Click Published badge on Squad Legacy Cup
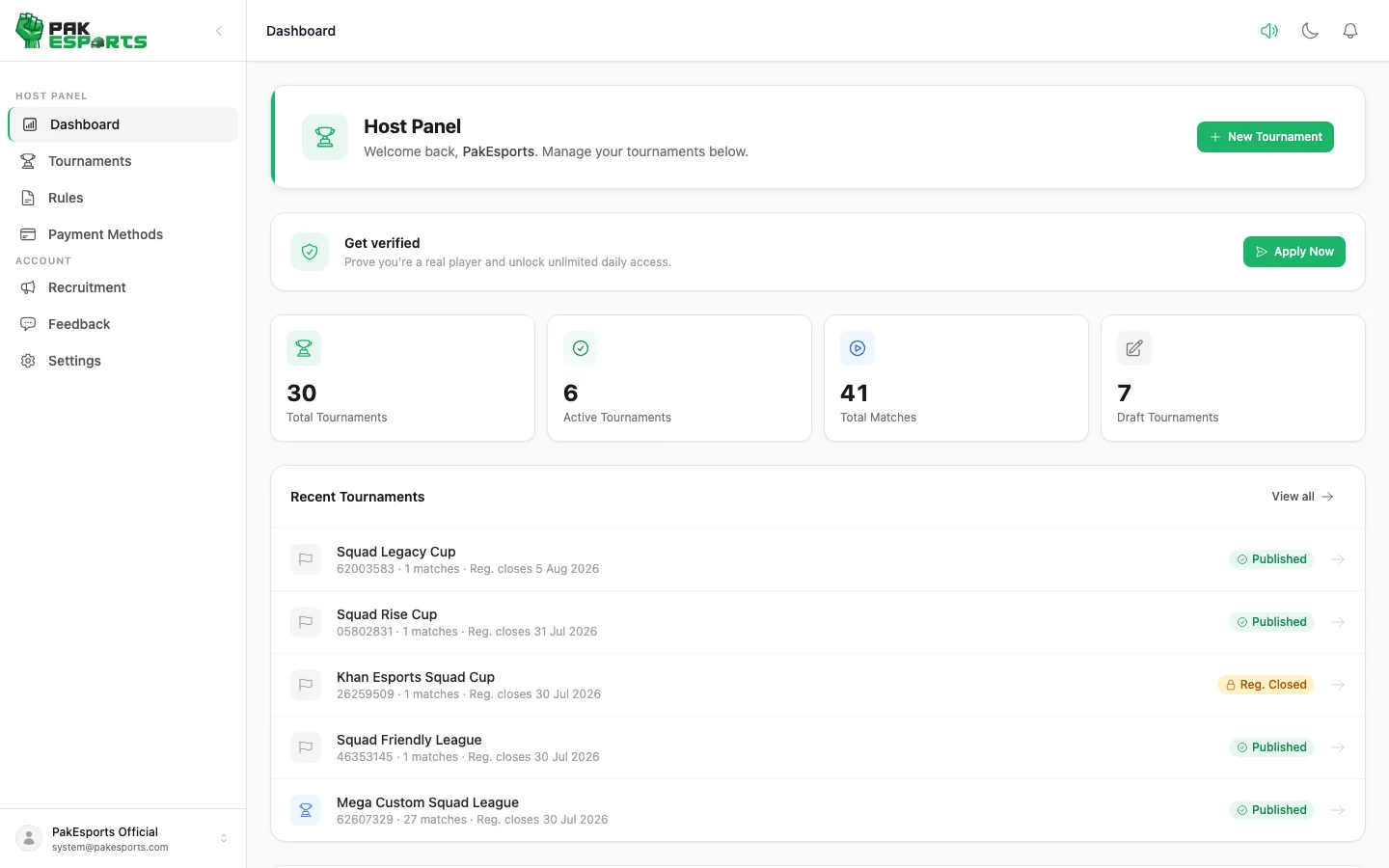The width and height of the screenshot is (1389, 868). tap(1271, 559)
